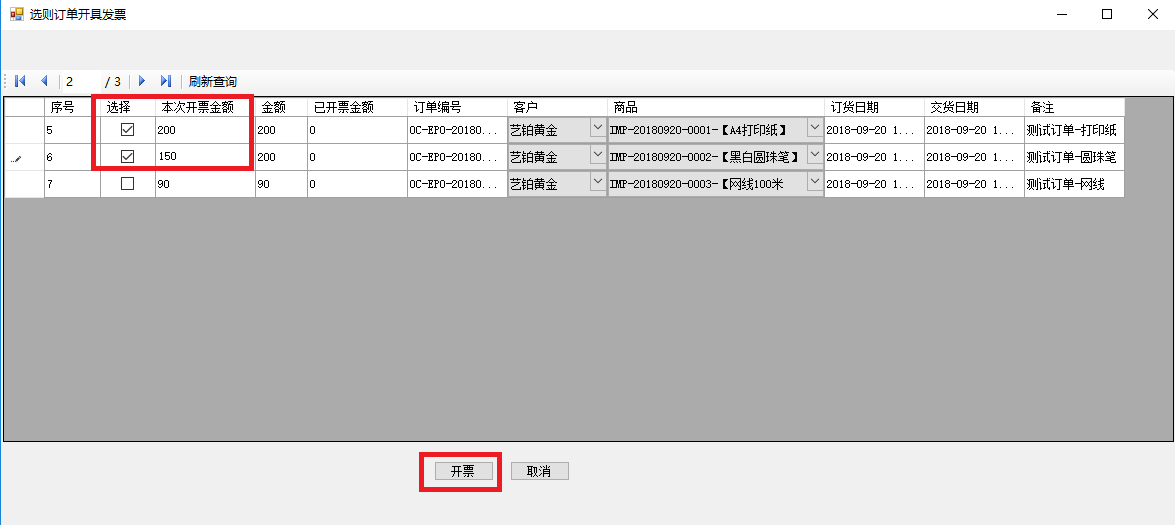This screenshot has height=525, width=1175.
Task: Click the 金额 cell in row 7
Action: (281, 184)
